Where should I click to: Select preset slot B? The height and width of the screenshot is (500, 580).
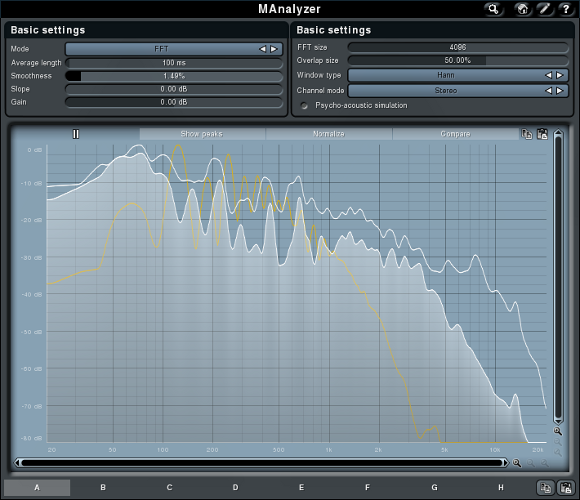click(x=103, y=488)
